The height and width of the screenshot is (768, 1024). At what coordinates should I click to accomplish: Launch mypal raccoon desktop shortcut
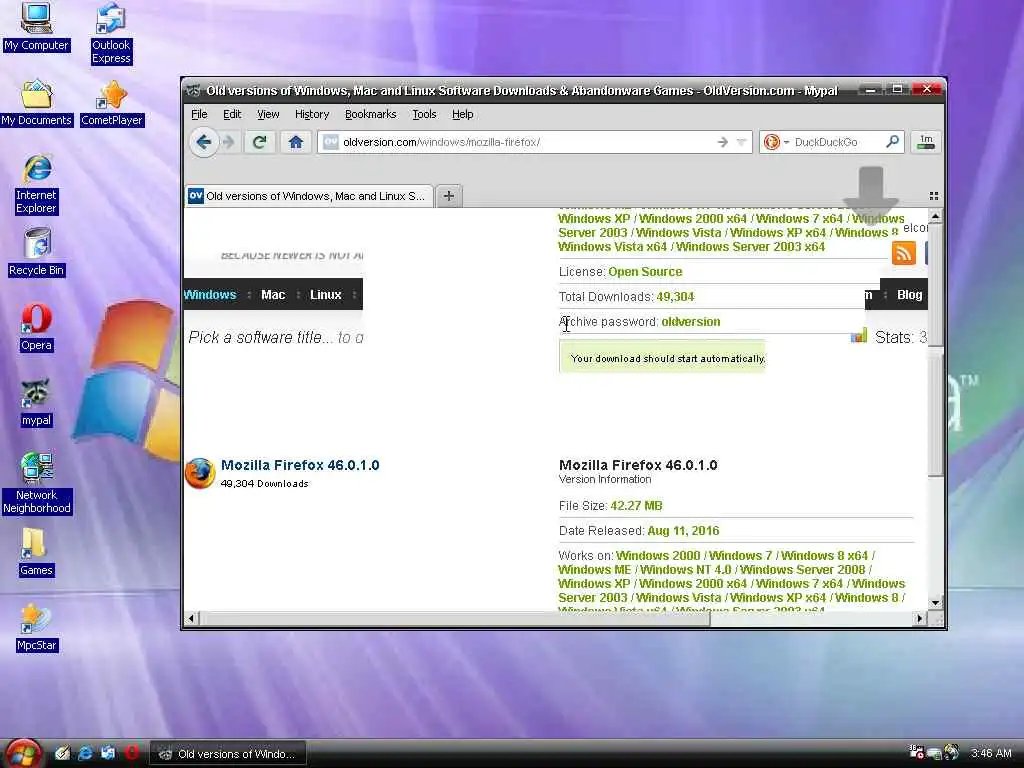(36, 403)
